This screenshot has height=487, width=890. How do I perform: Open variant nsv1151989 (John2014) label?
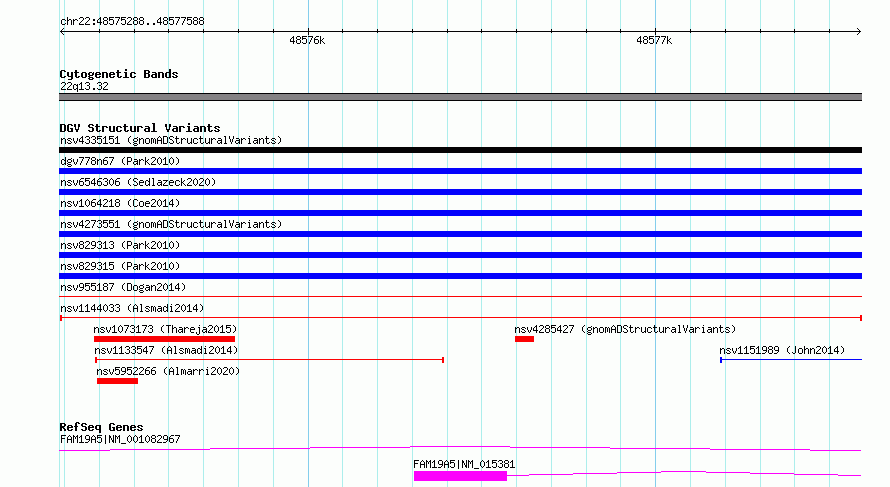(782, 350)
